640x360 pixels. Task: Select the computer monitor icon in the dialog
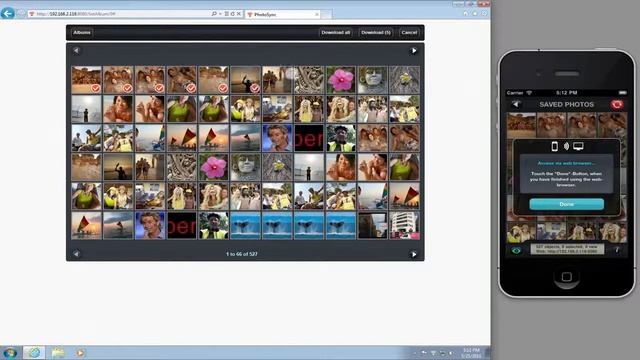coord(578,146)
